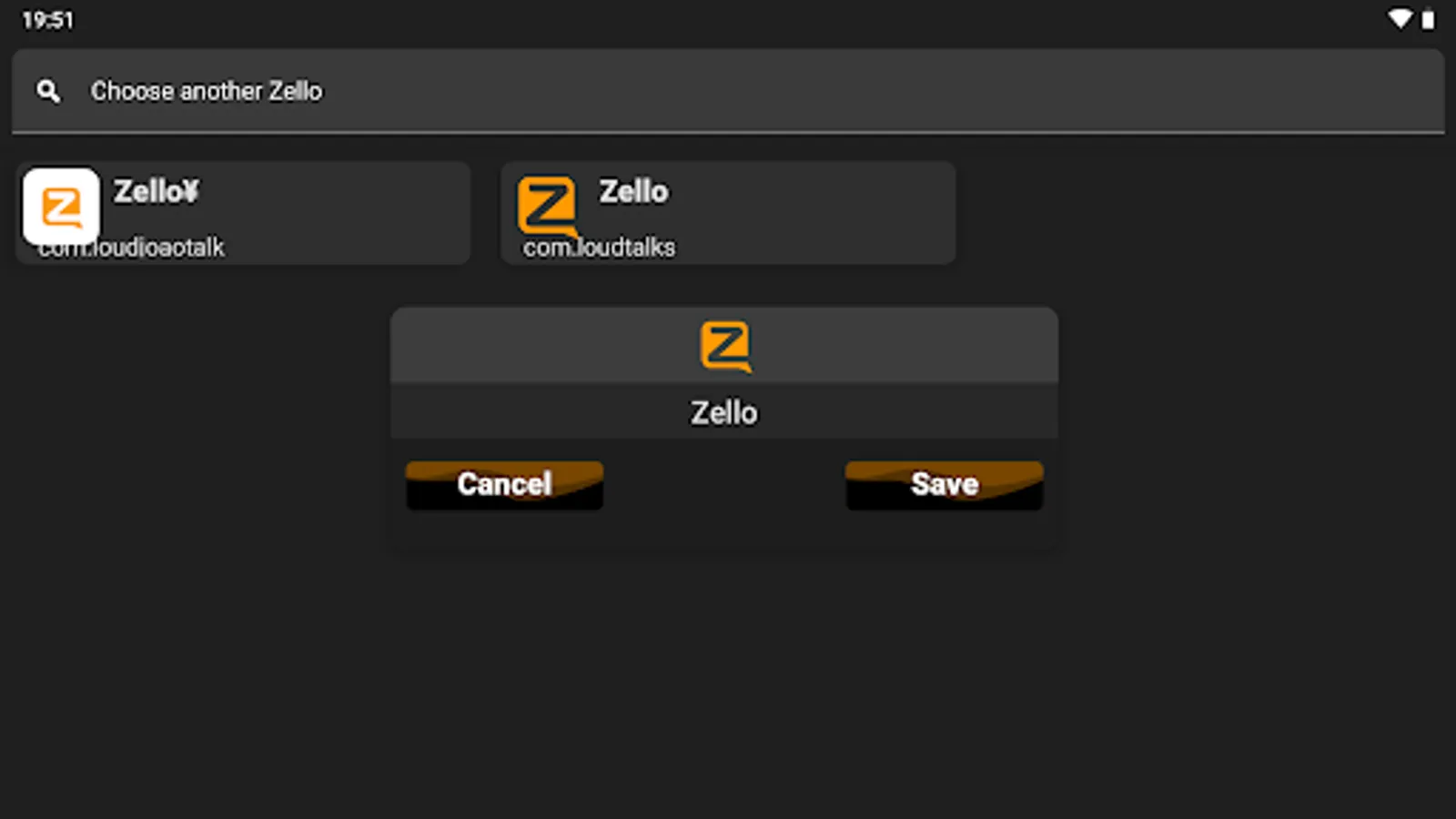Select the Zello app title in second card
The image size is (1456, 819).
click(633, 192)
